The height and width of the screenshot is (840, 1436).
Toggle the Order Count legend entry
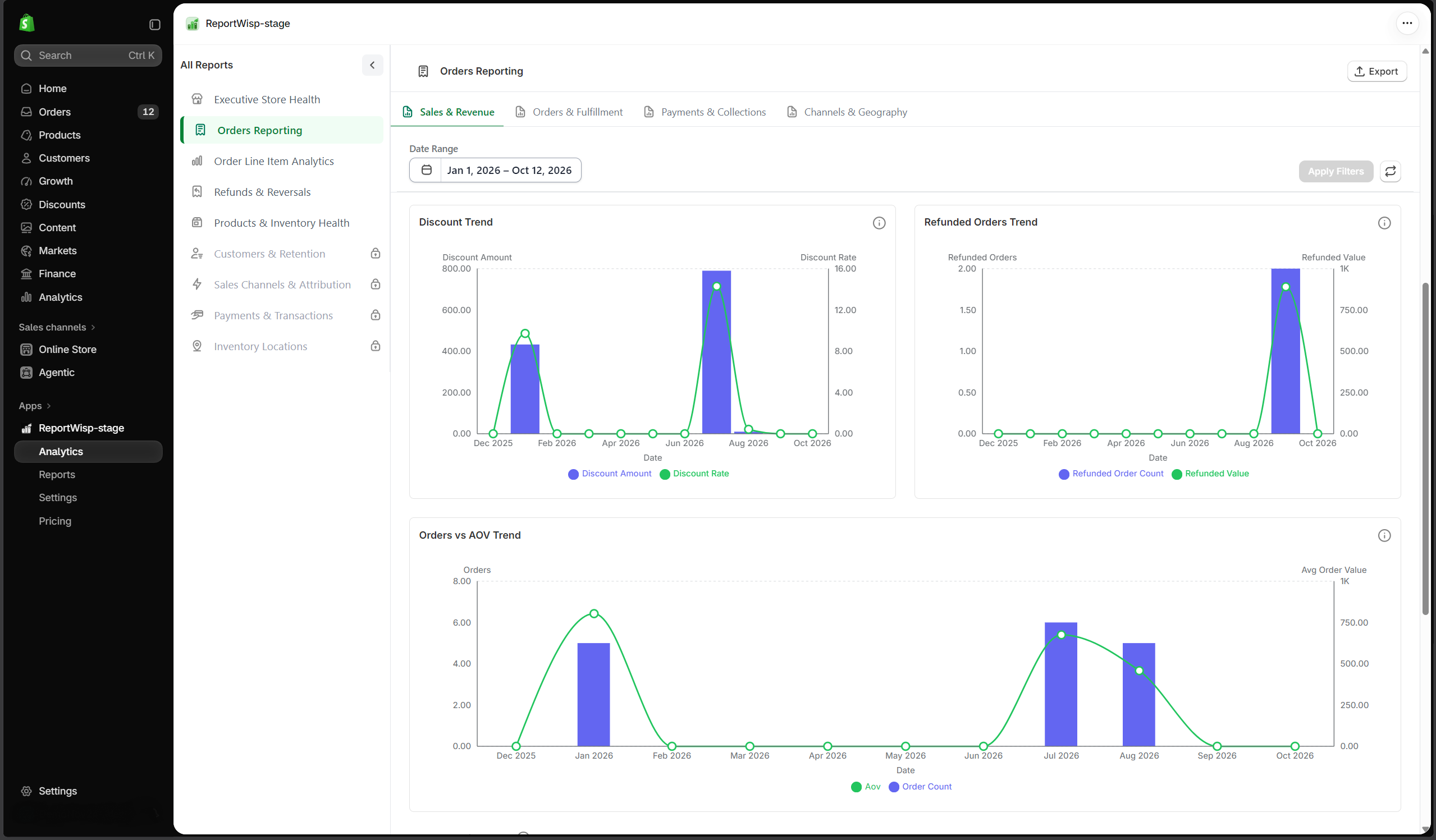920,787
